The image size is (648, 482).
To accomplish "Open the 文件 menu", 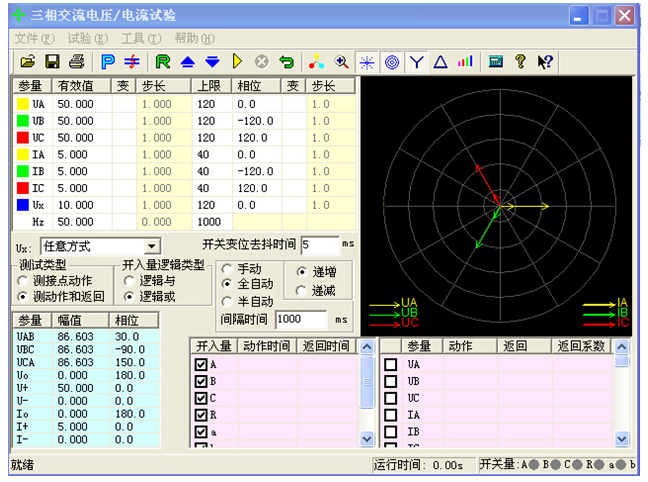I will pyautogui.click(x=34, y=38).
